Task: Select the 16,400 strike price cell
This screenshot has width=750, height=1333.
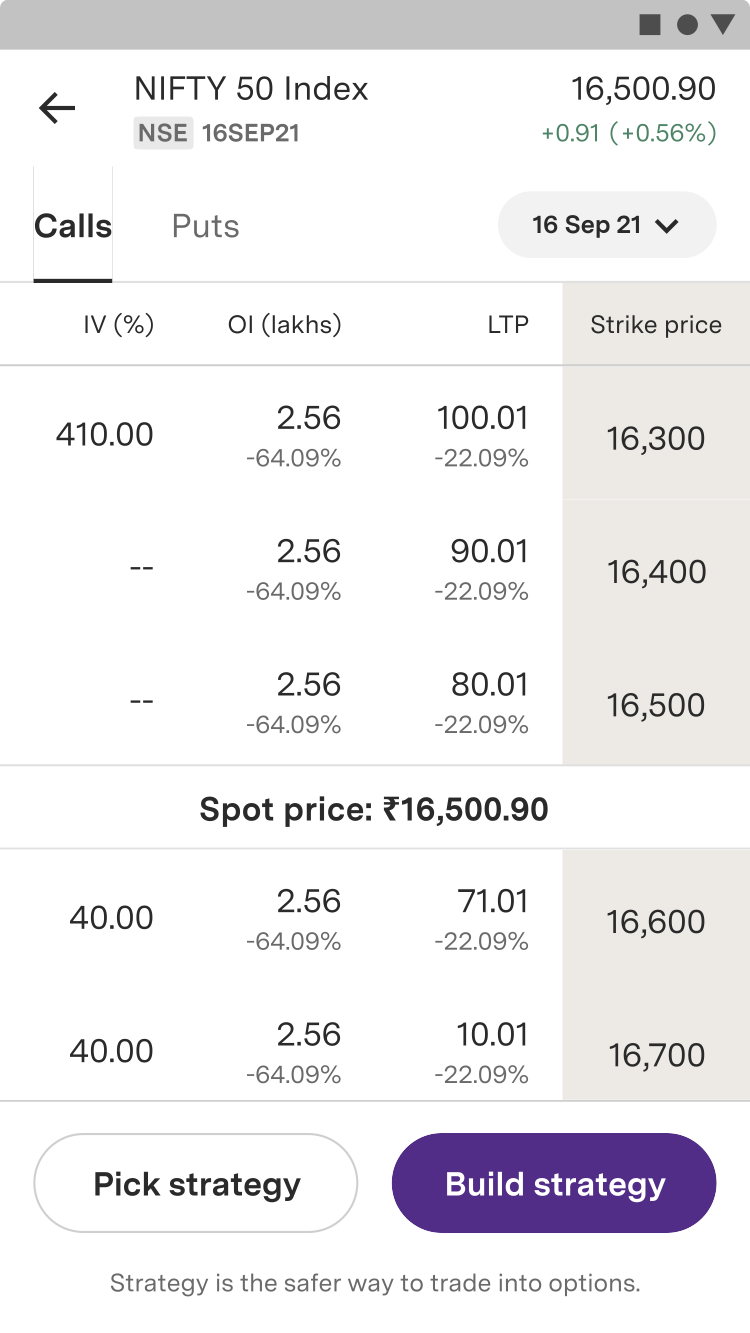Action: [x=656, y=572]
